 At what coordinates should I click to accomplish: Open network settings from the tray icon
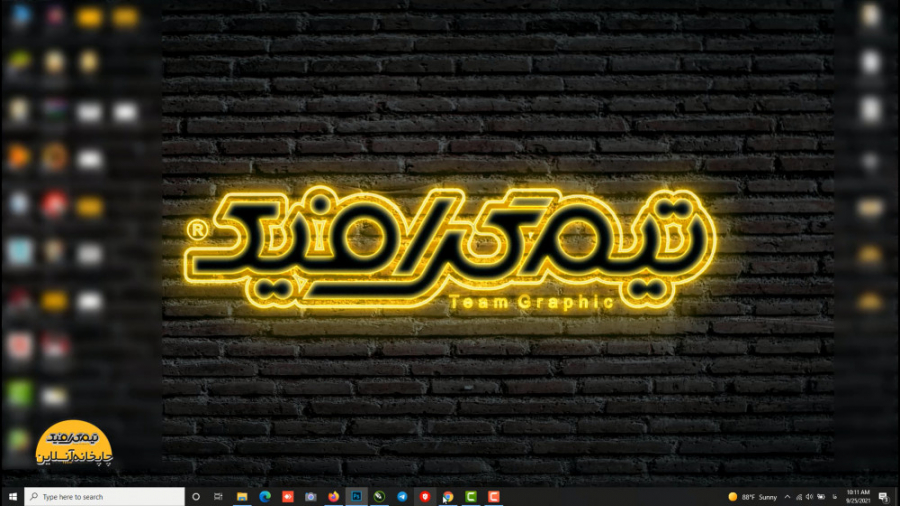point(799,497)
